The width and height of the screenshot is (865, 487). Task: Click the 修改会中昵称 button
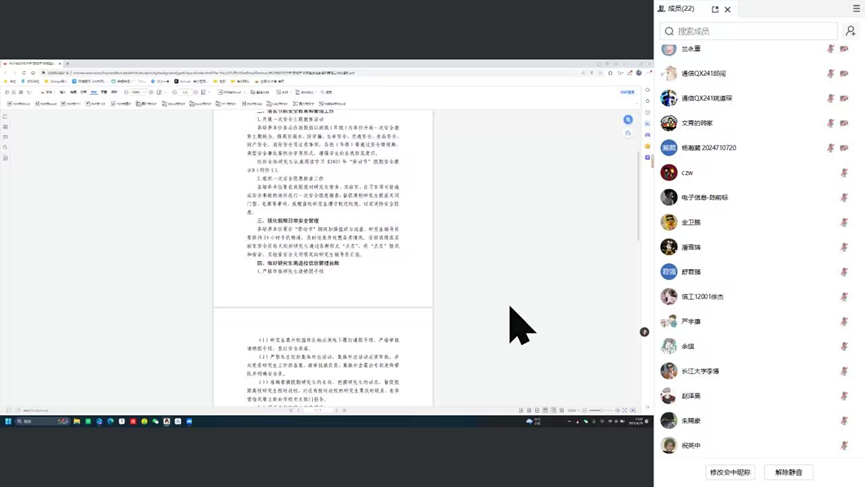pos(730,472)
